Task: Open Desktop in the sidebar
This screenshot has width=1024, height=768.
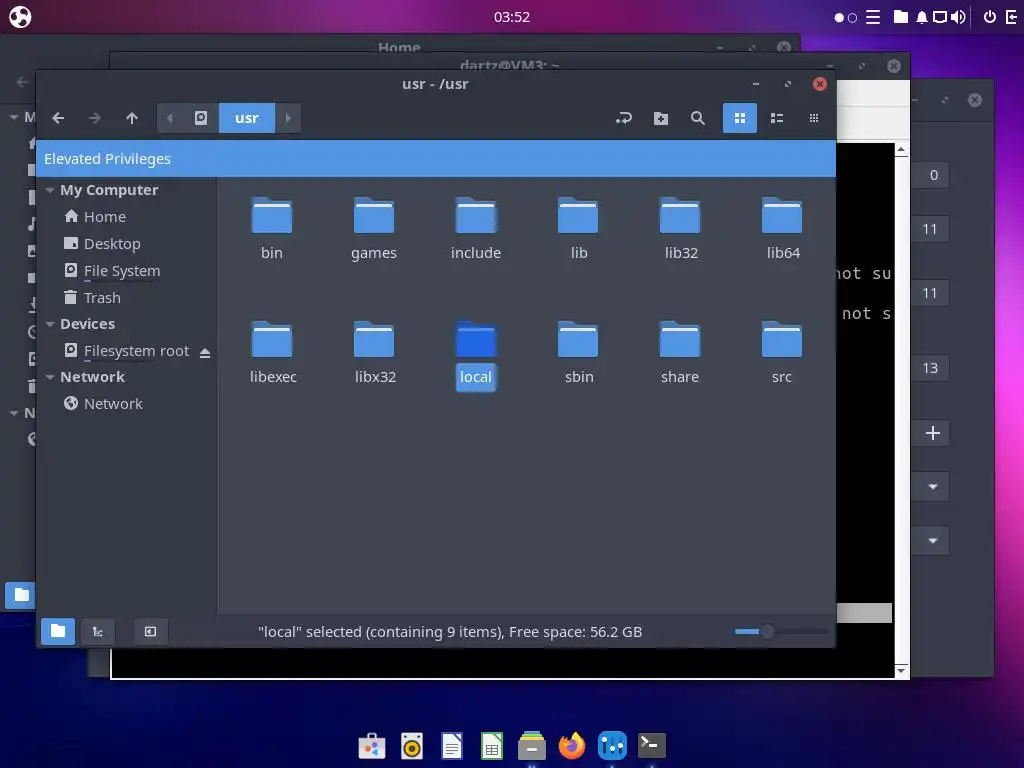Action: [112, 244]
